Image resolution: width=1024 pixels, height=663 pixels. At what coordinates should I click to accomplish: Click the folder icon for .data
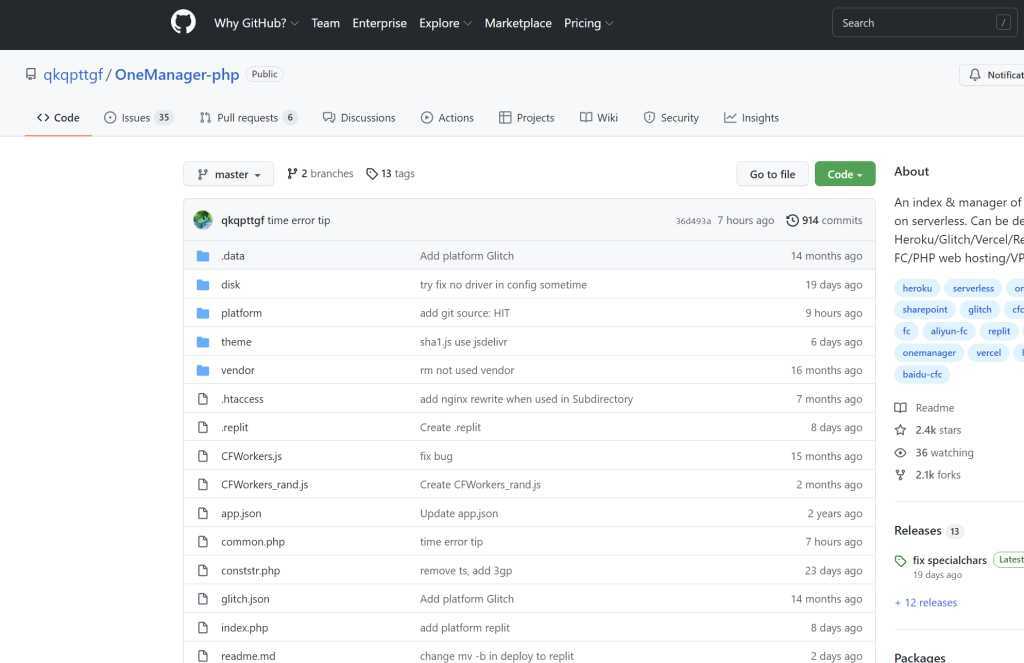(x=203, y=256)
